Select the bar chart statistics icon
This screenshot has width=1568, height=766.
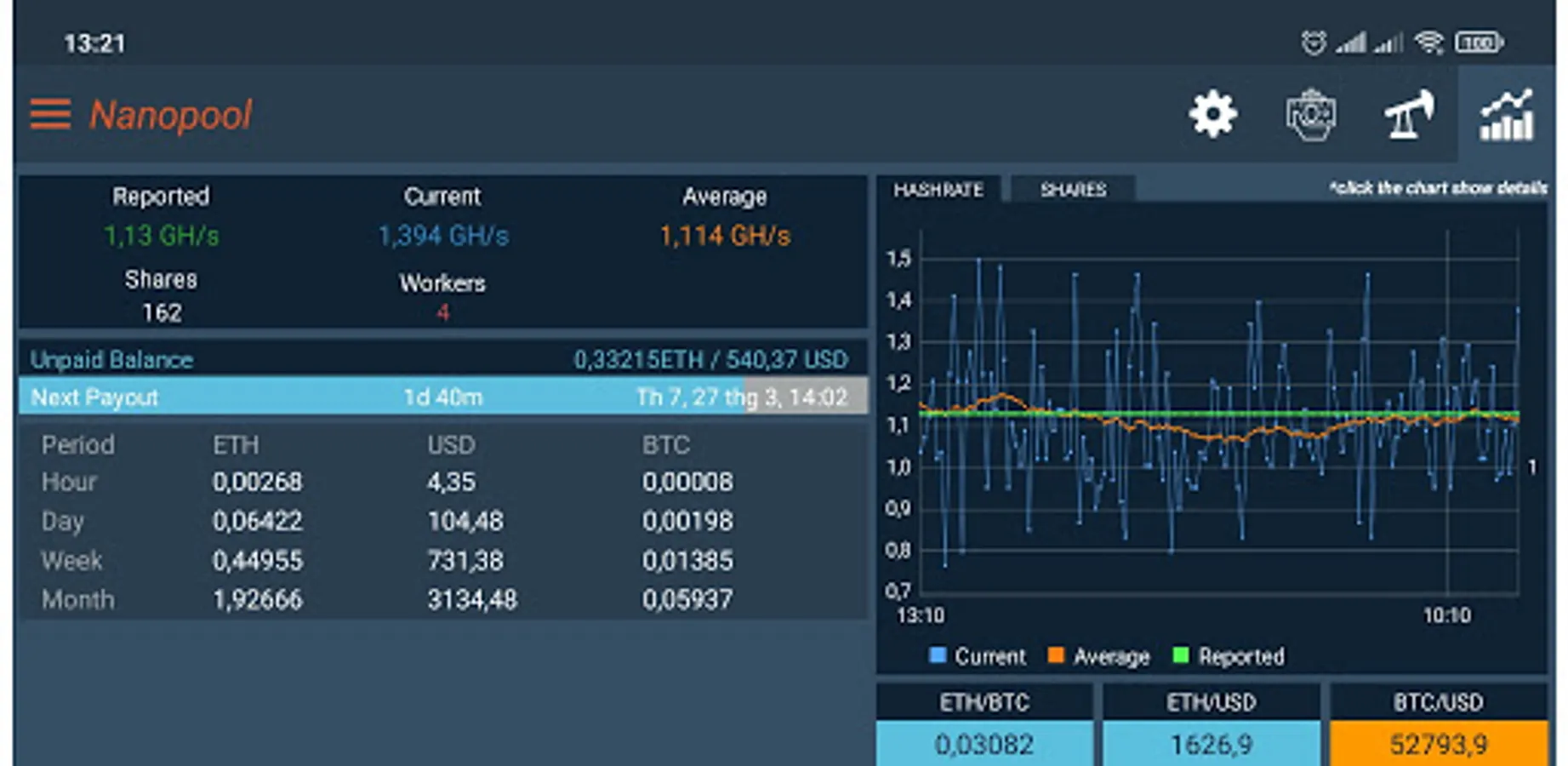[x=1507, y=114]
